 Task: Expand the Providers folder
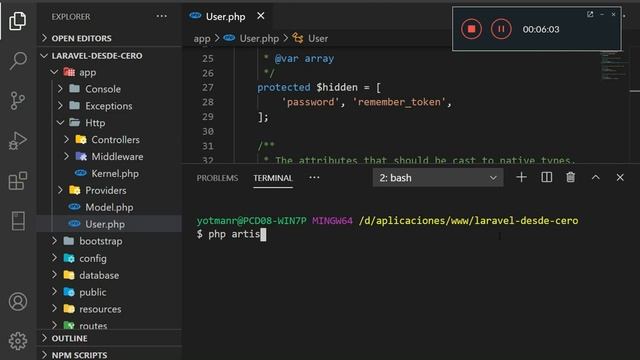(x=109, y=190)
